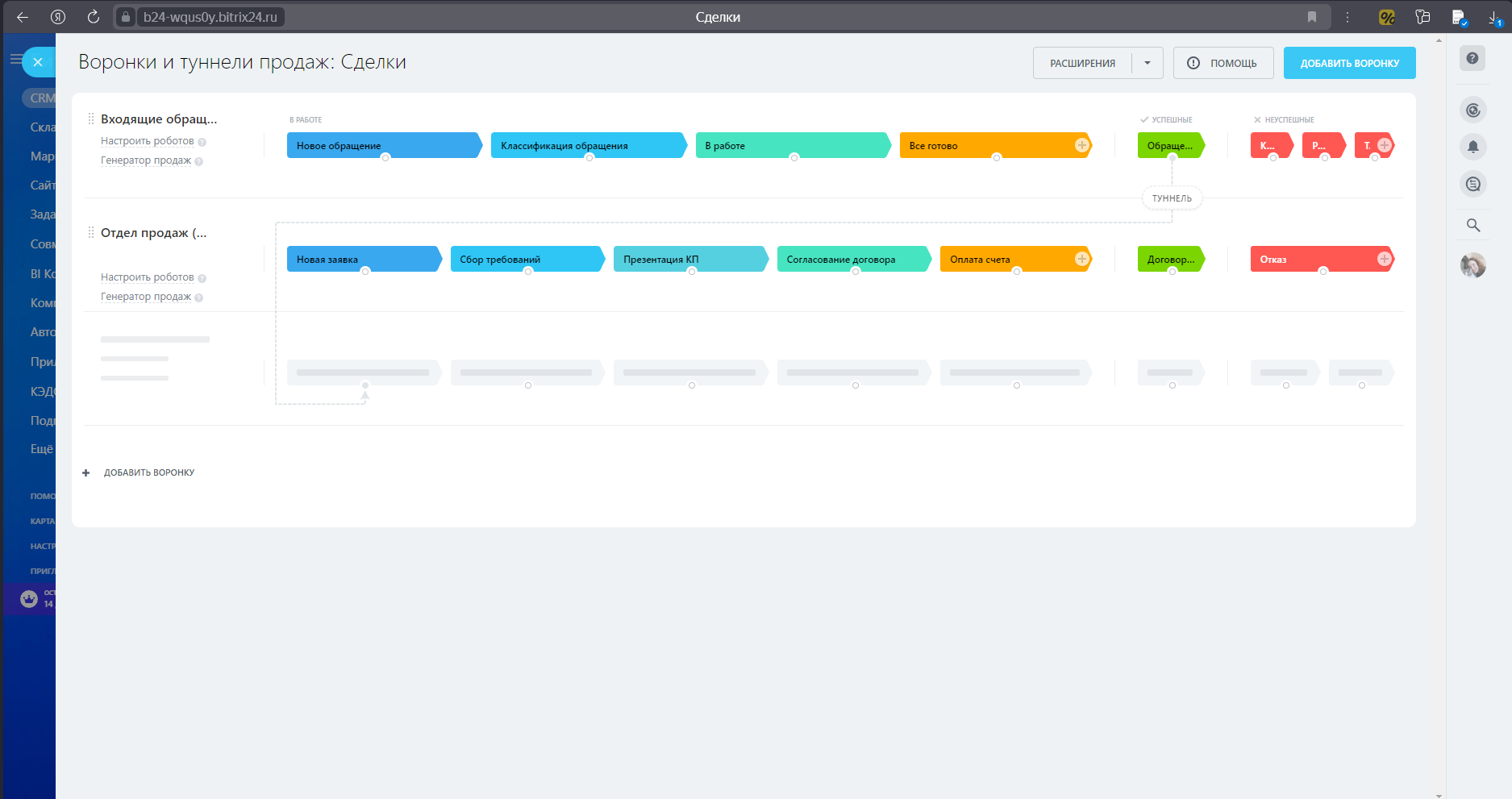This screenshot has width=1512, height=799.
Task: Select the Сбор требований stage
Action: click(527, 259)
